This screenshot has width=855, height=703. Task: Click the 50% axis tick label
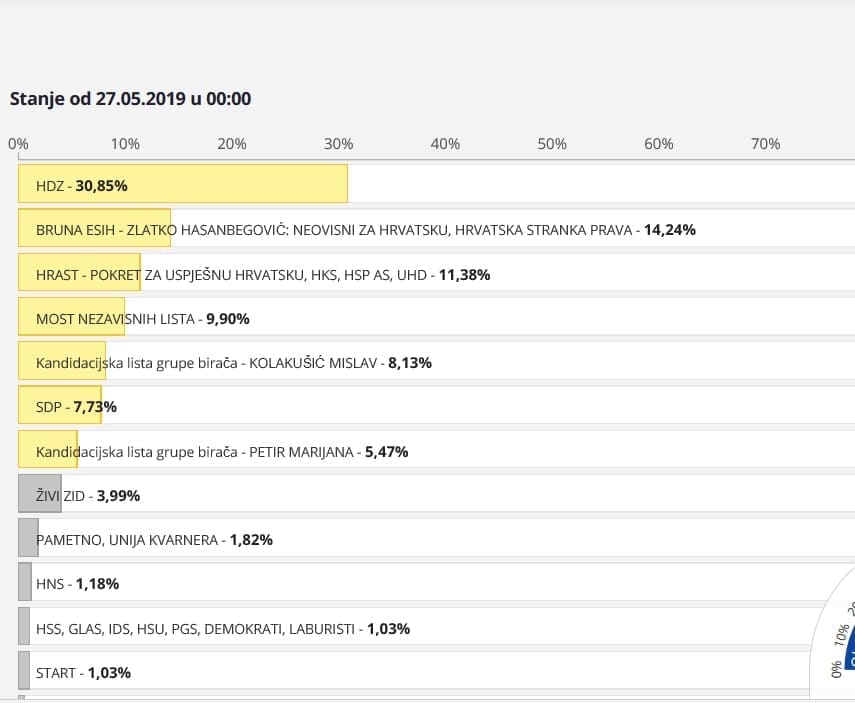point(552,144)
